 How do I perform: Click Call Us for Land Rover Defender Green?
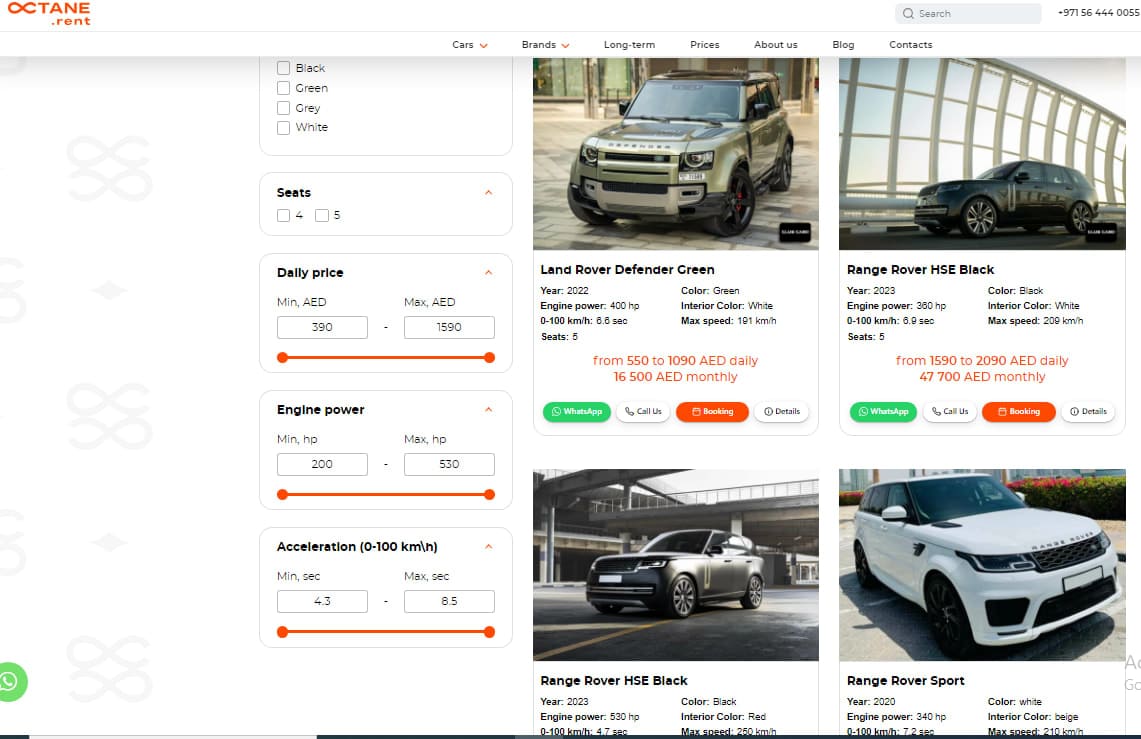[x=643, y=412]
